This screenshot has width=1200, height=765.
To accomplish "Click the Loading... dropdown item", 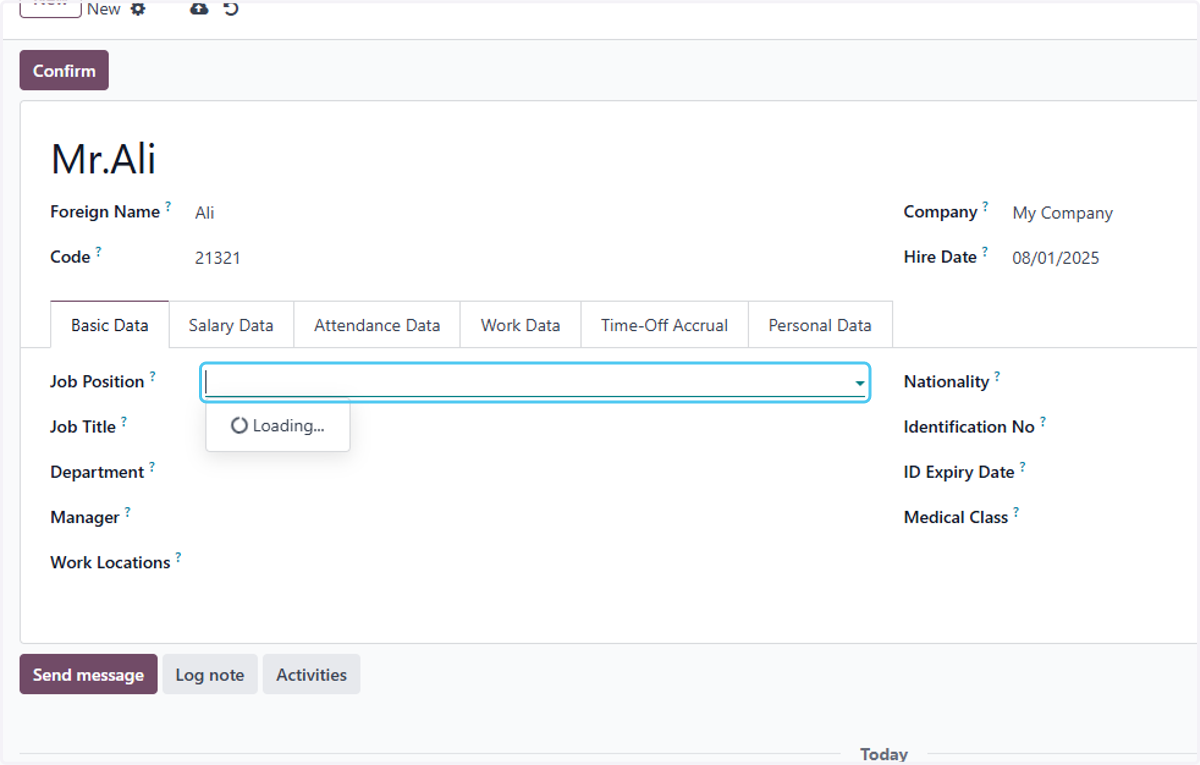I will [x=278, y=426].
